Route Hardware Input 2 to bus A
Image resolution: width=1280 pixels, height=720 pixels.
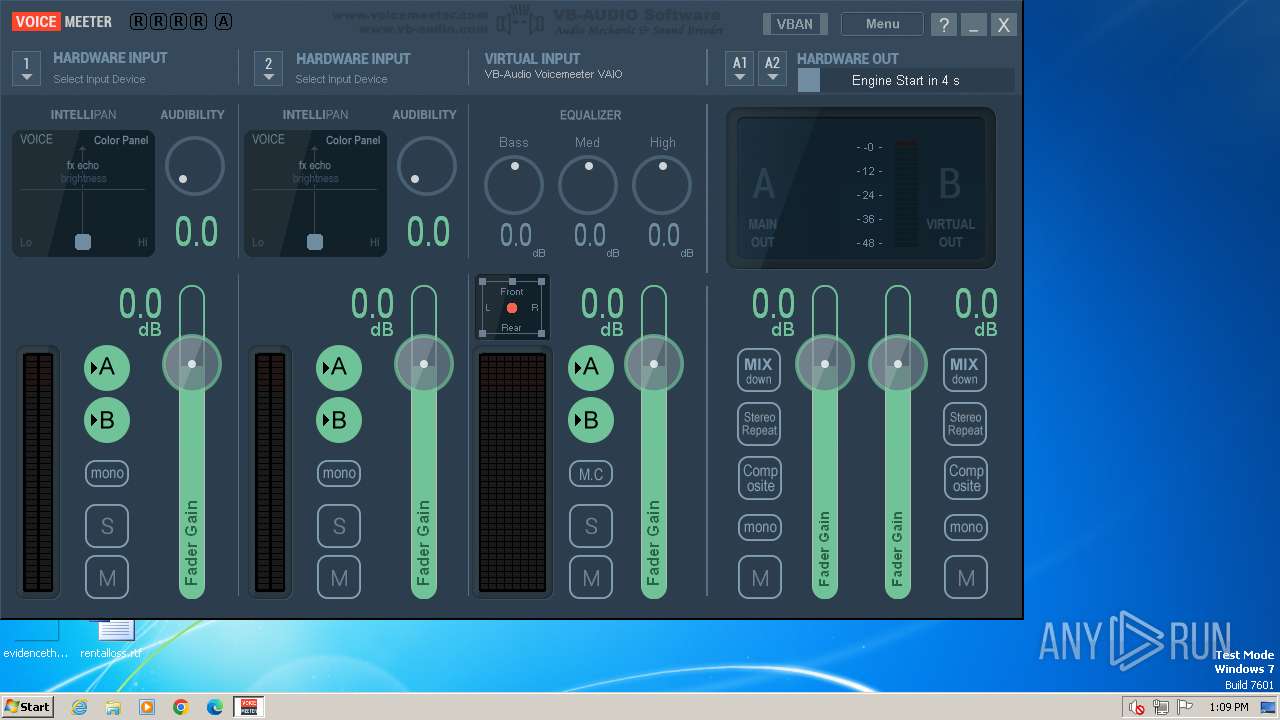coord(339,367)
